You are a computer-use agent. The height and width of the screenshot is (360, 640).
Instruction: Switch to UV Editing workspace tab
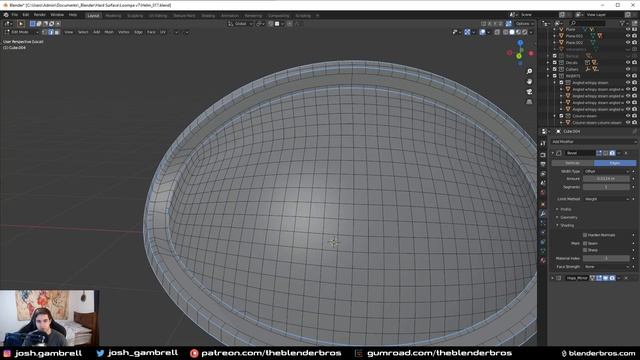tap(158, 16)
